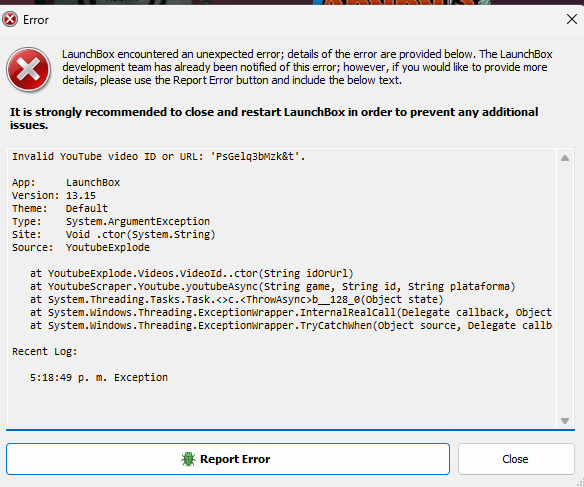Click the green bug icon on Report Error

(x=188, y=459)
